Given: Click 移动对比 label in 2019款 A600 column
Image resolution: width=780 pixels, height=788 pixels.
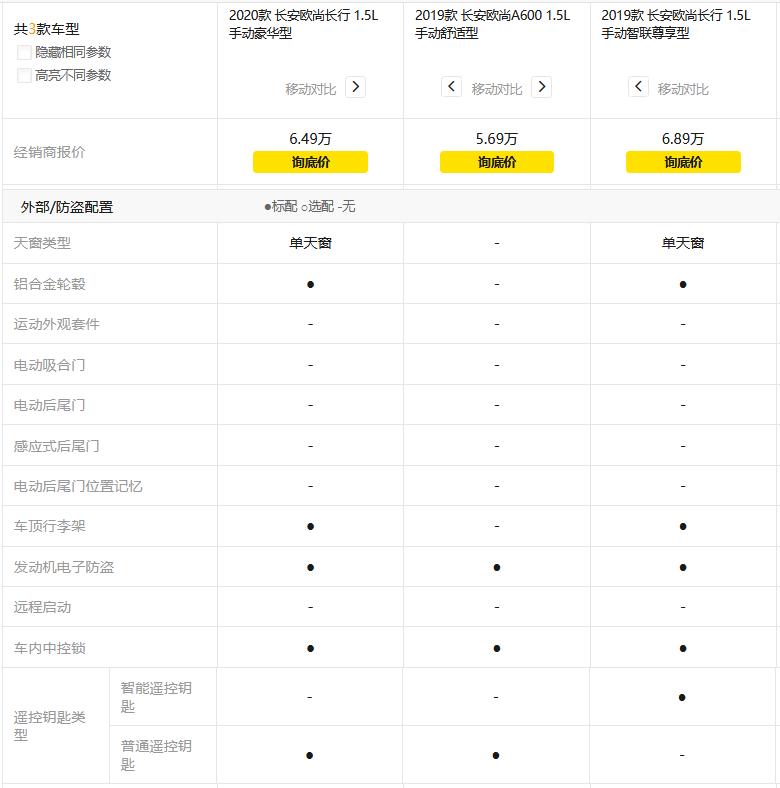Looking at the screenshot, I should [x=497, y=89].
